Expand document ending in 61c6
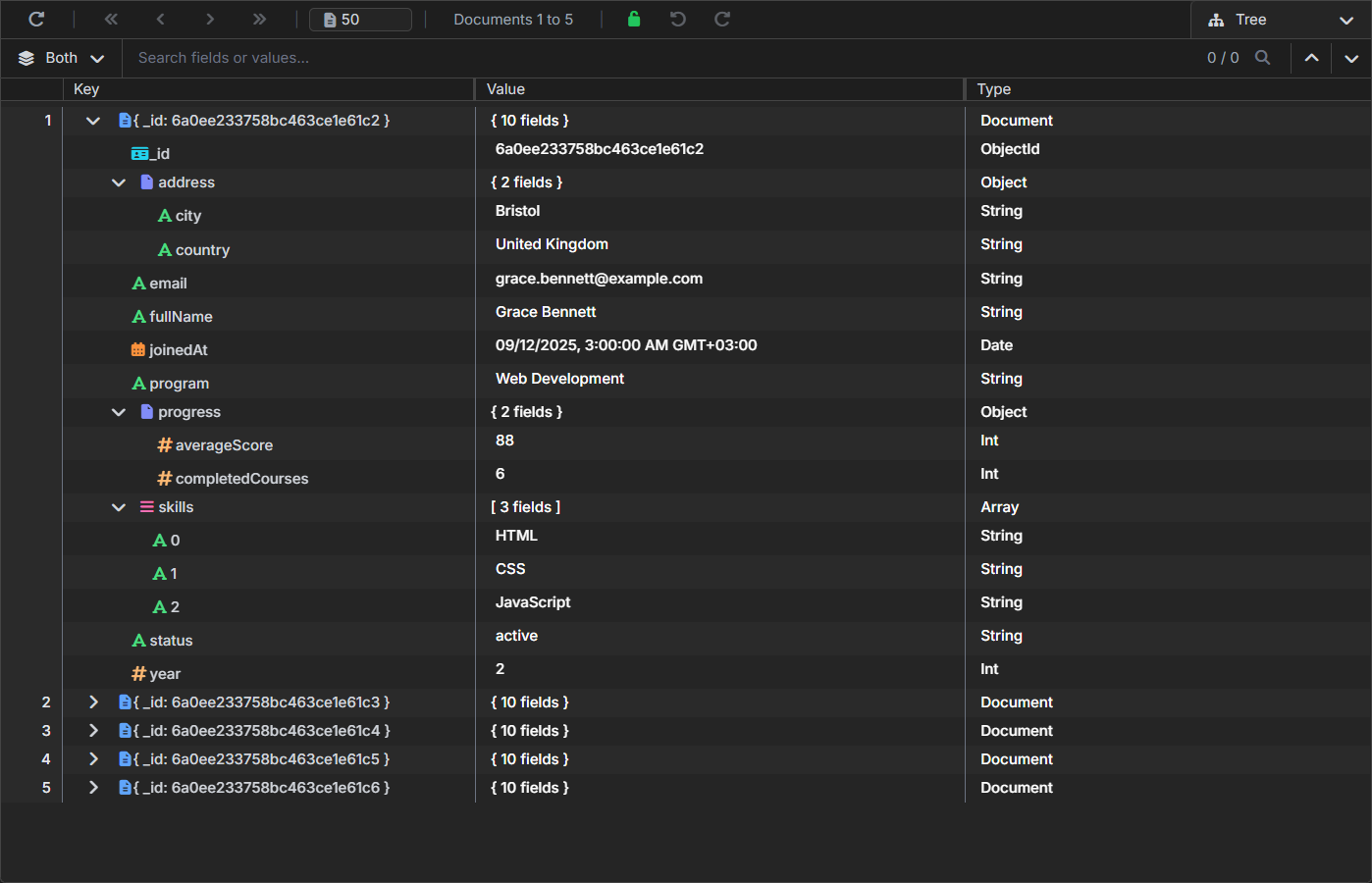This screenshot has height=883, width=1372. click(x=93, y=788)
